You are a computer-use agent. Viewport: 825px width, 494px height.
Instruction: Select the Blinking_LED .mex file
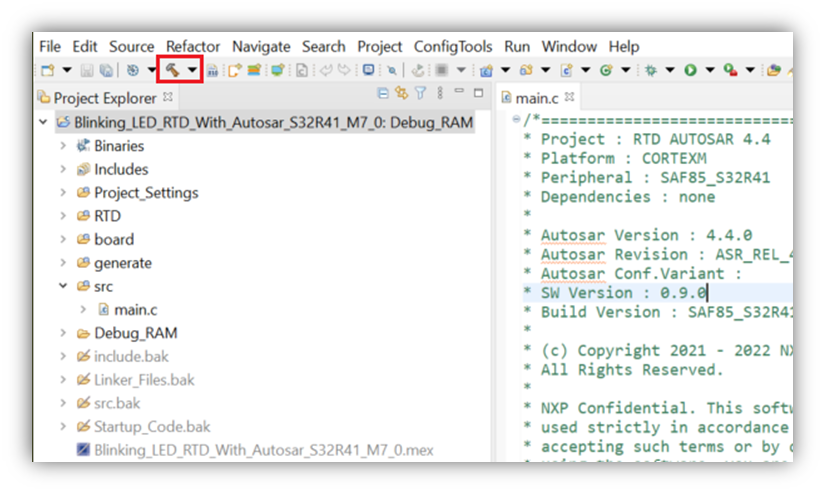click(x=263, y=450)
